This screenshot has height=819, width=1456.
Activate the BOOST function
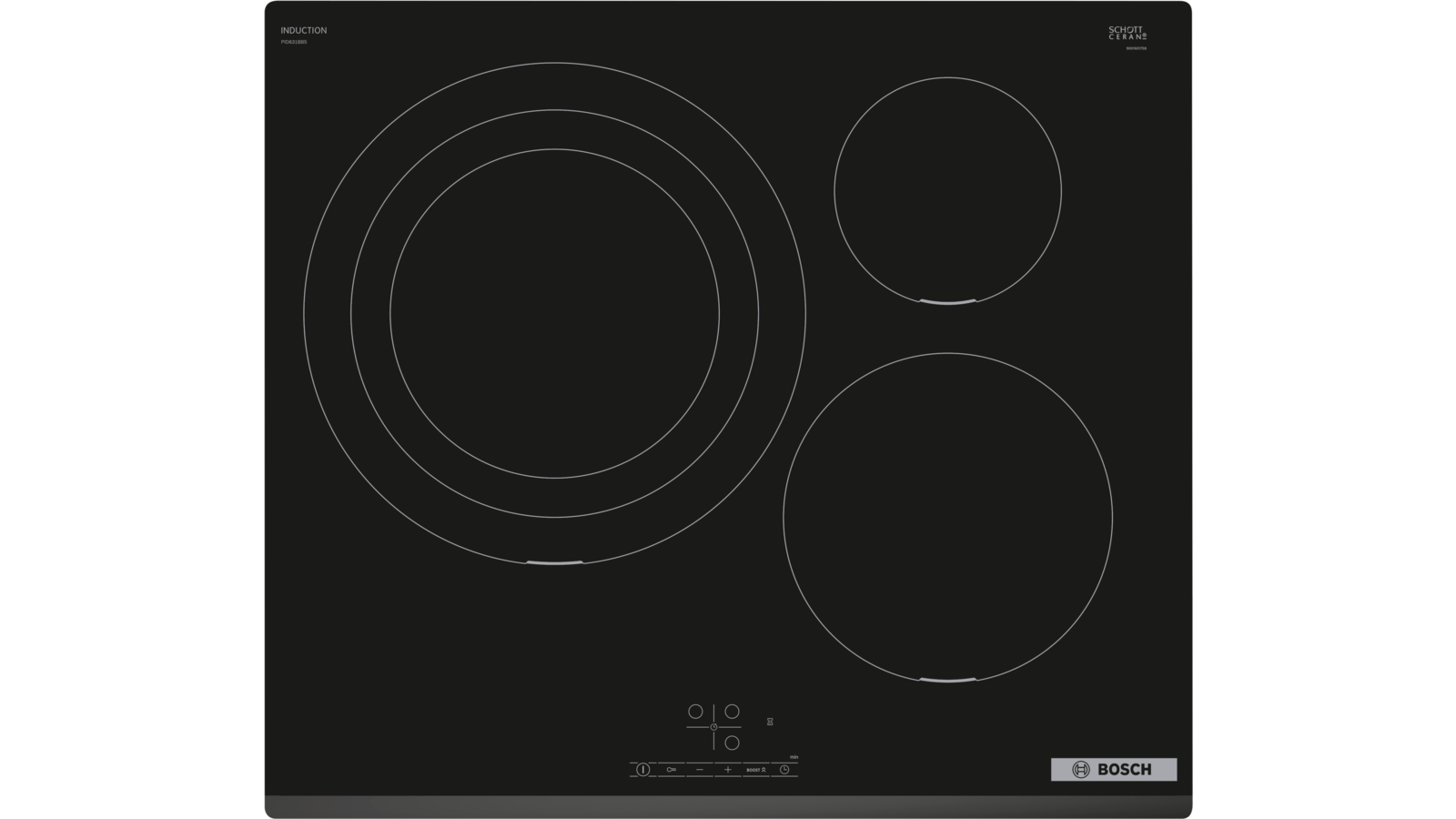pyautogui.click(x=756, y=770)
